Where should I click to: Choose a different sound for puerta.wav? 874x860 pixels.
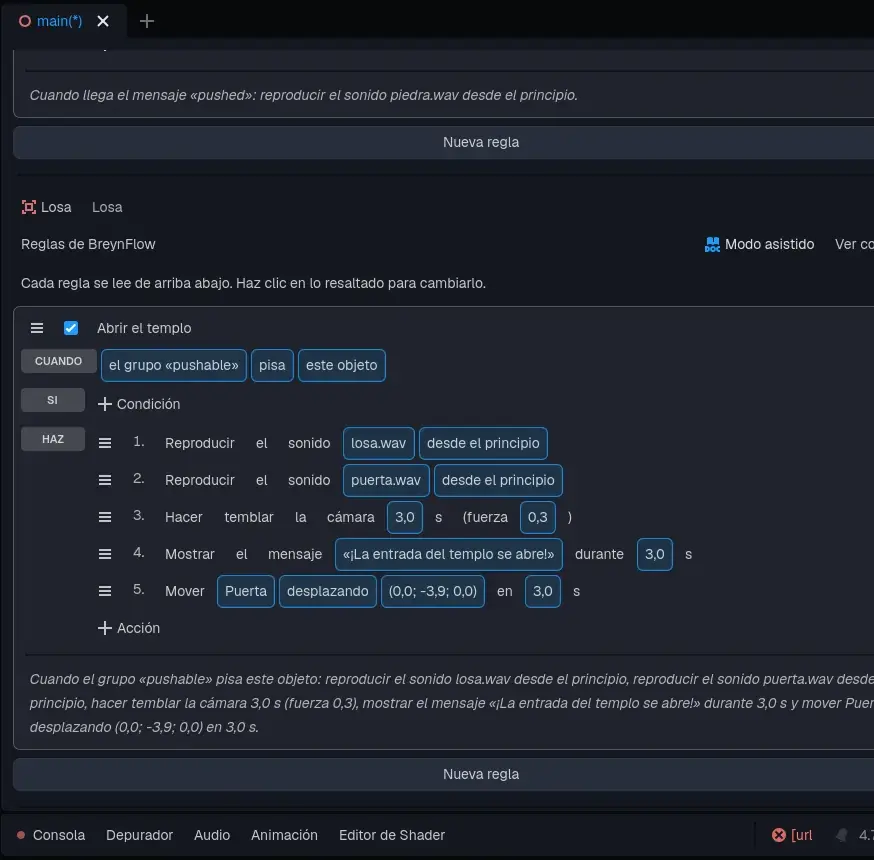tap(386, 480)
